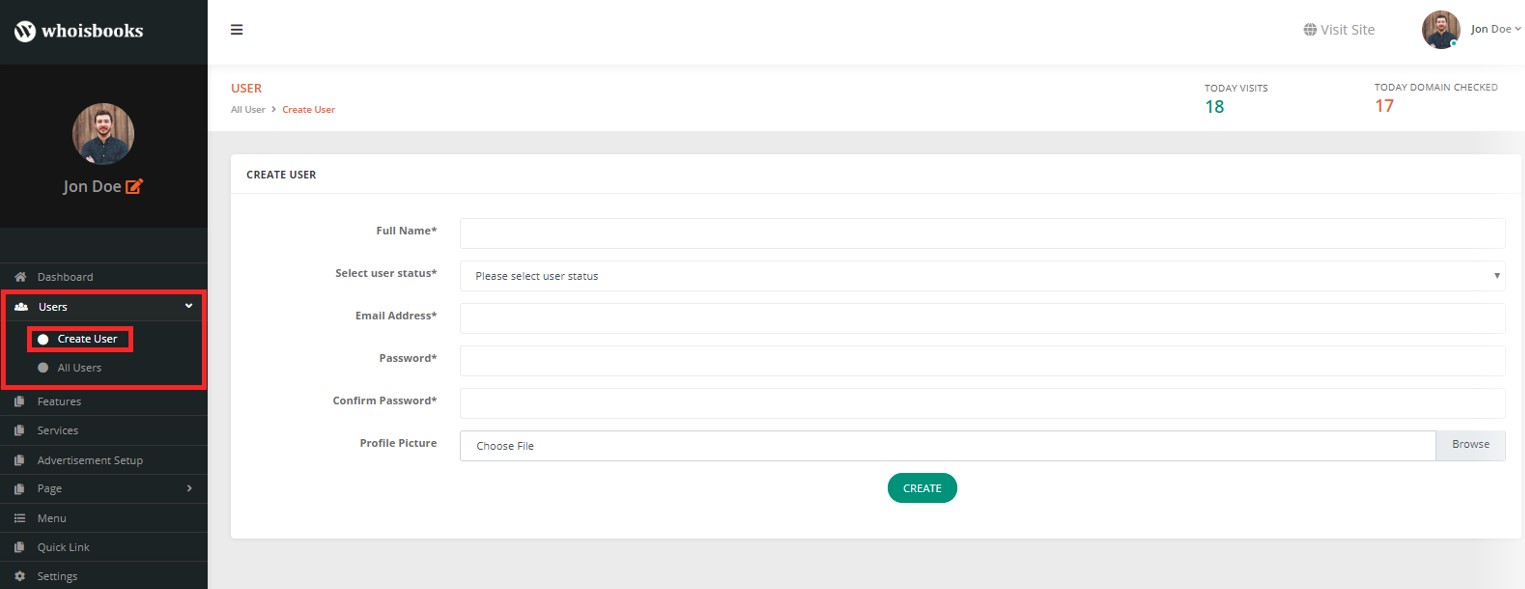
Task: Click the whoisbooks logo icon
Action: tap(25, 31)
